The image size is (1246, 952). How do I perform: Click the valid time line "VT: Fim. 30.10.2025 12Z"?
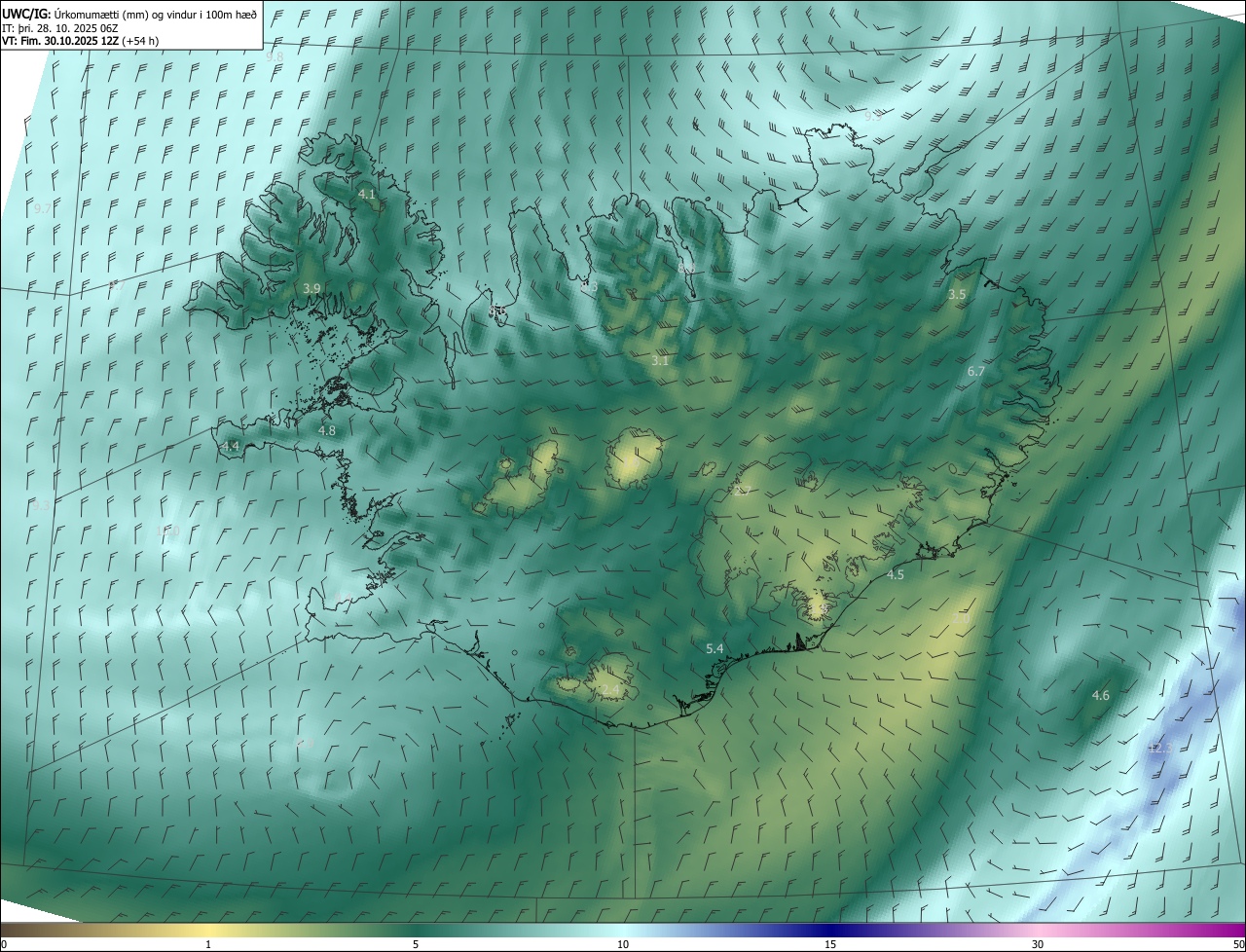click(x=59, y=41)
